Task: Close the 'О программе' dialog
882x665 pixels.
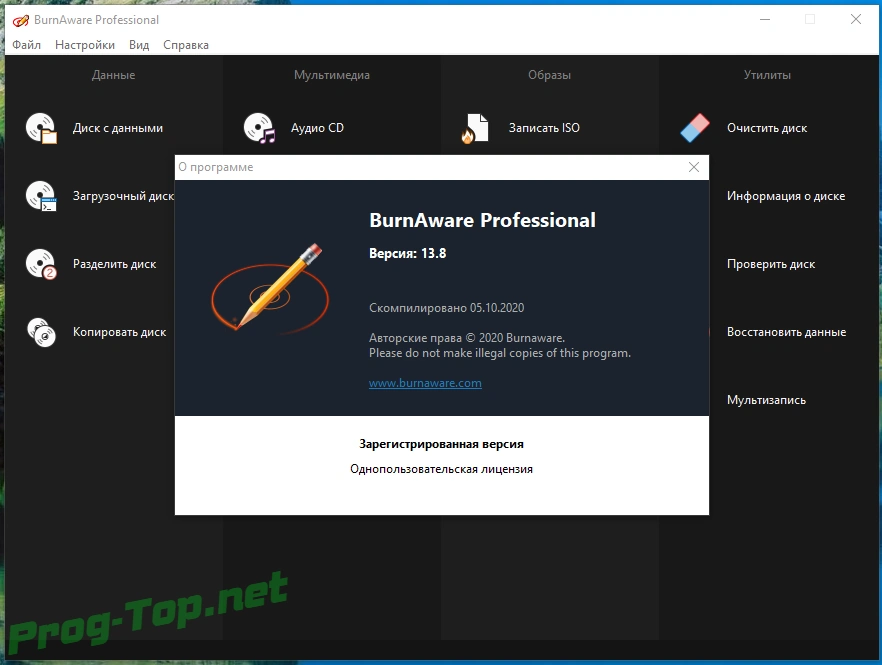Action: click(694, 167)
